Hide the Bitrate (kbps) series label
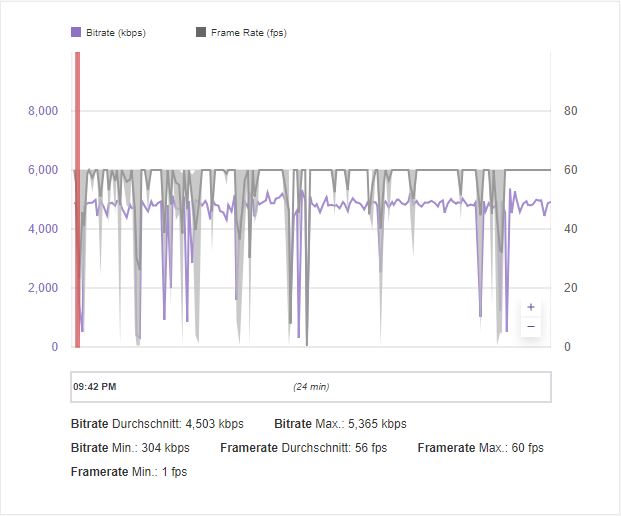The image size is (621, 516). 115,32
